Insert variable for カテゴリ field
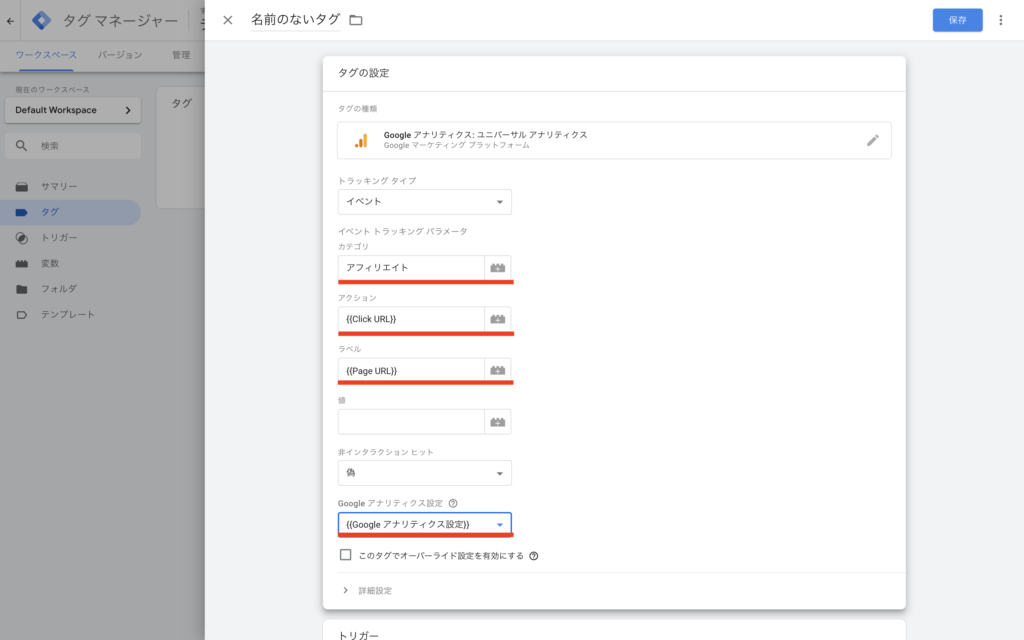The image size is (1024, 640). (x=498, y=268)
